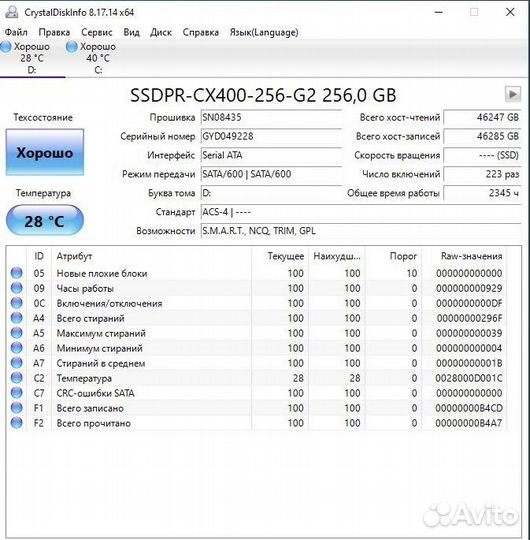This screenshot has height=540, width=530.
Task: Click the Атрибут column header
Action: point(152,256)
